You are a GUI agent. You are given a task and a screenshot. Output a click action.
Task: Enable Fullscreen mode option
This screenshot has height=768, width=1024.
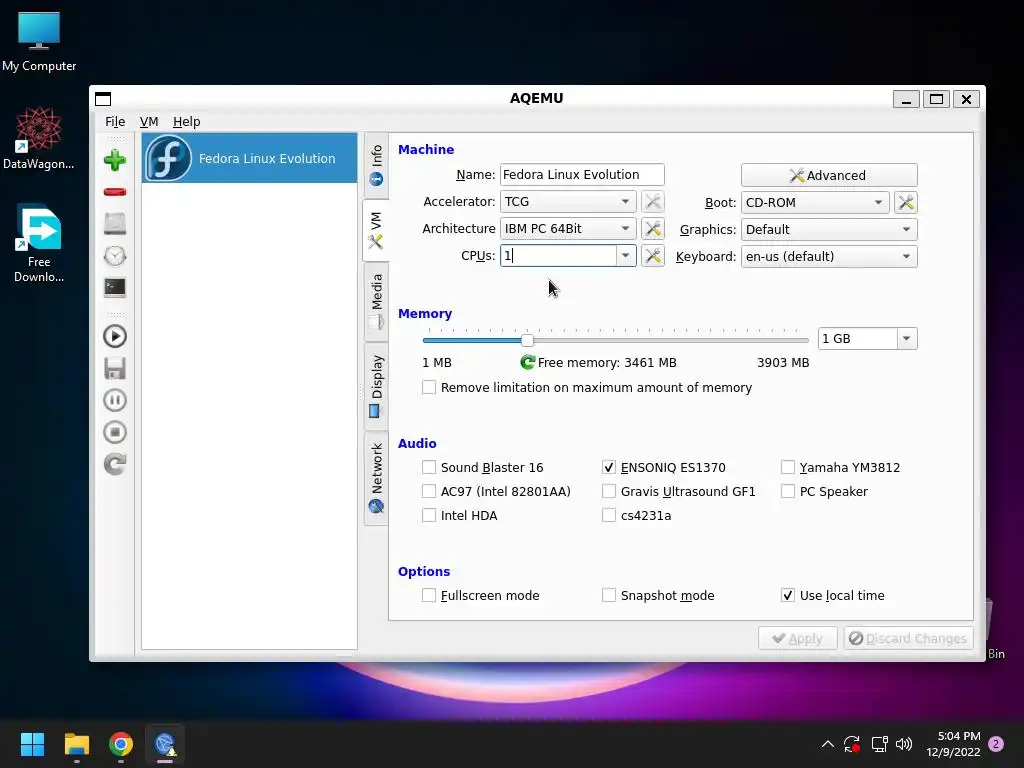(x=429, y=595)
